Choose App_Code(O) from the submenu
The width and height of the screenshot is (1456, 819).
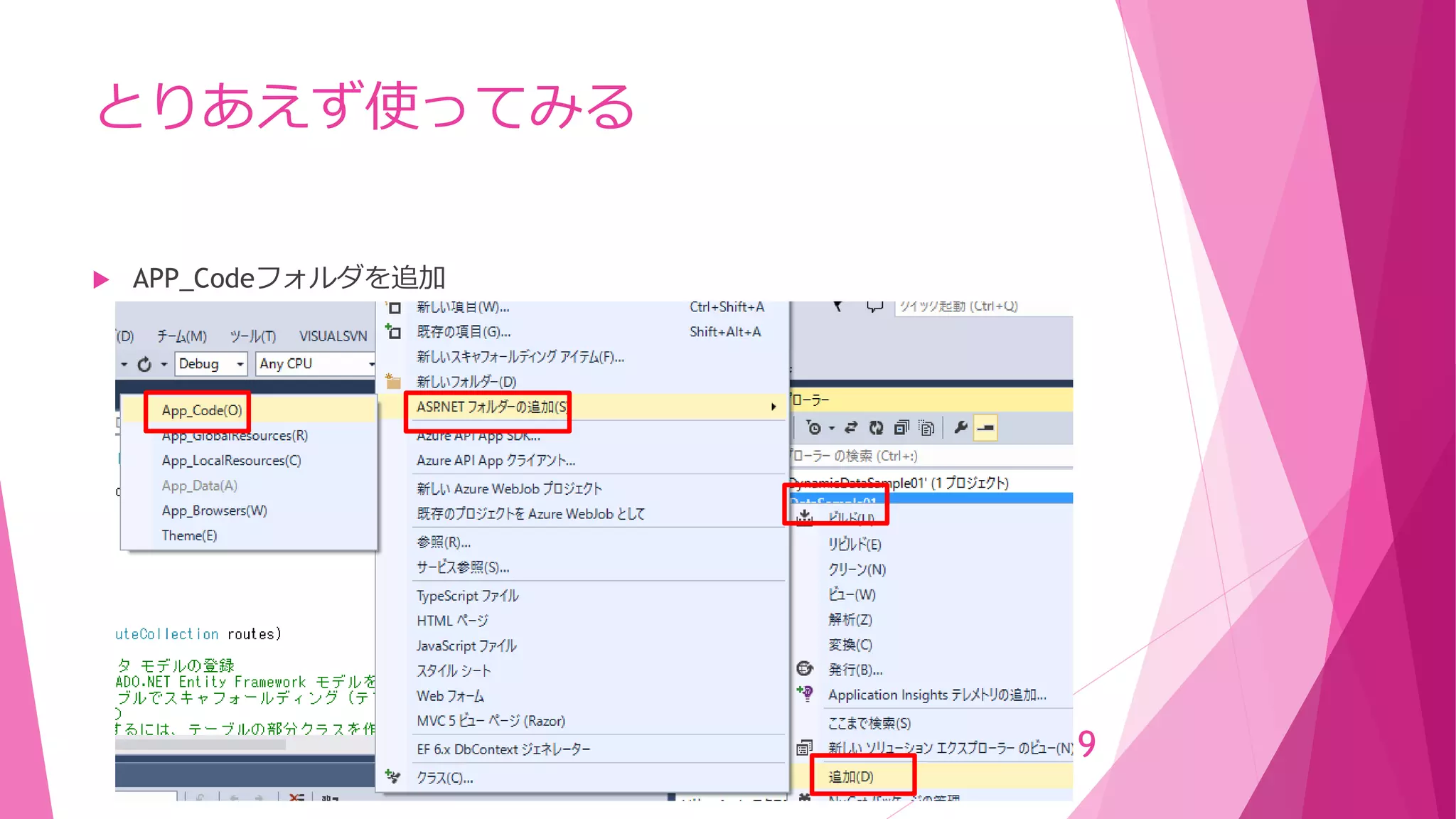(x=202, y=410)
